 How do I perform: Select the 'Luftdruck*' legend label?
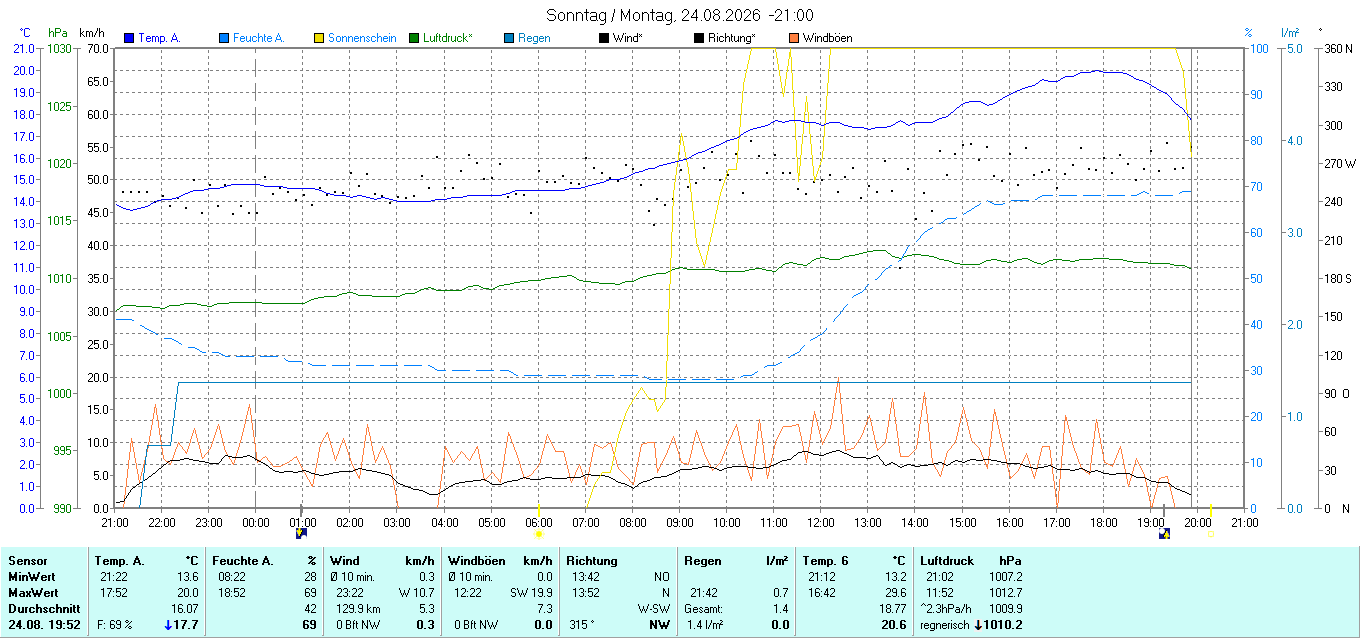point(448,38)
